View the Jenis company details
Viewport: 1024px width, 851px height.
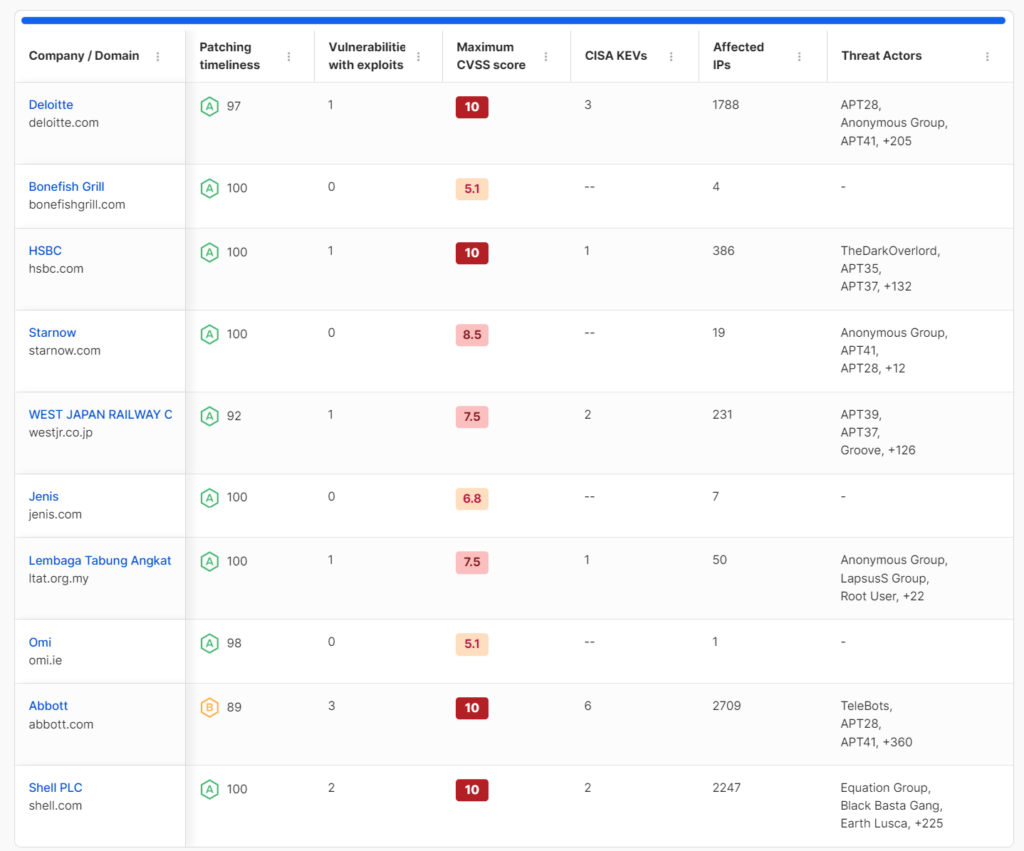(x=44, y=496)
